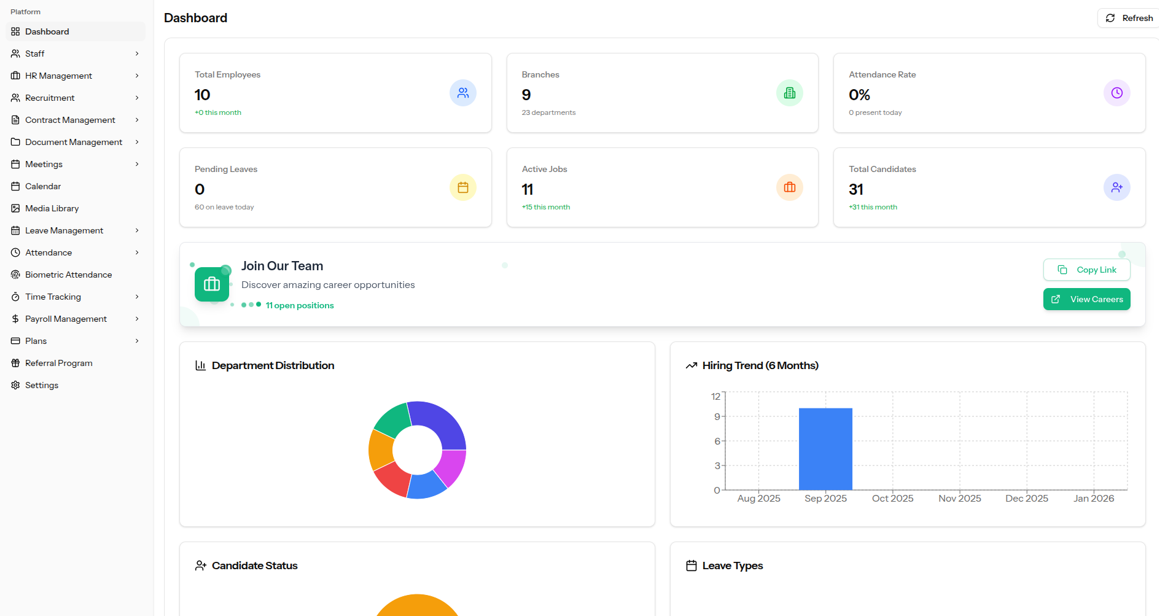Click the Pending Leaves calendar icon
This screenshot has width=1159, height=616.
tap(462, 187)
